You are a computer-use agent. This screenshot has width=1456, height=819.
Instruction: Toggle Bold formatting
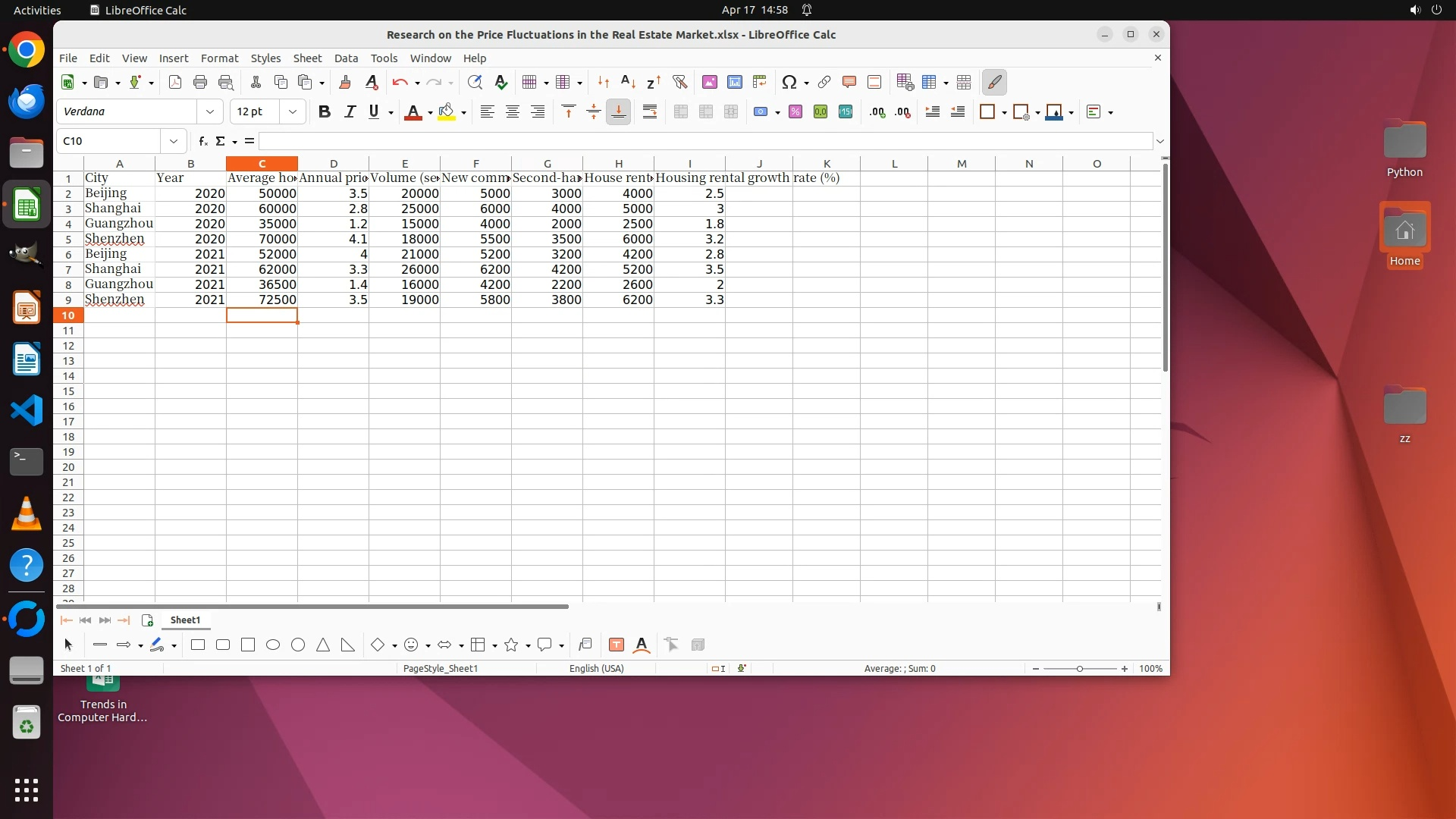pos(325,111)
